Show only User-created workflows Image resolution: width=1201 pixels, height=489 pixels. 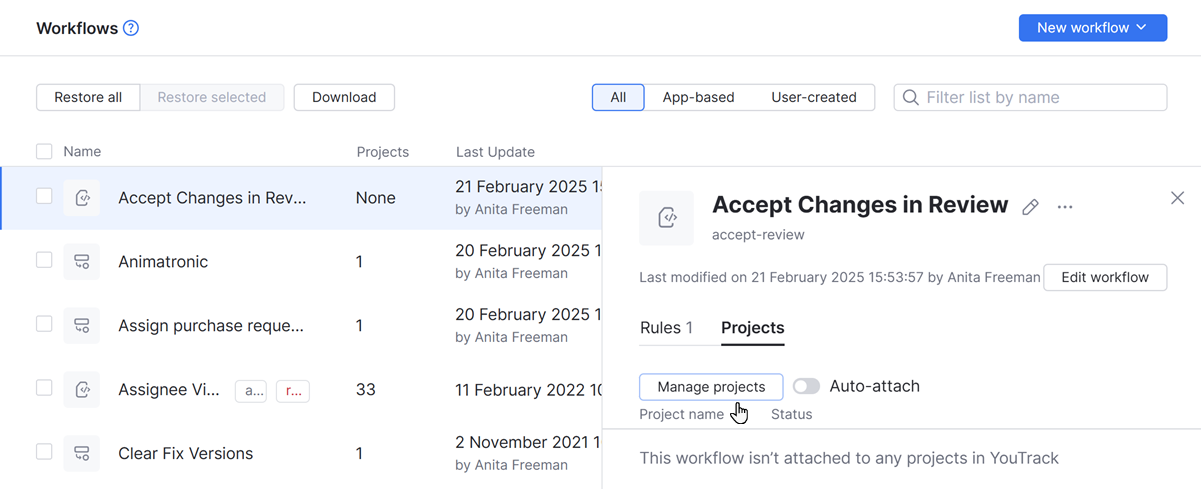(813, 97)
